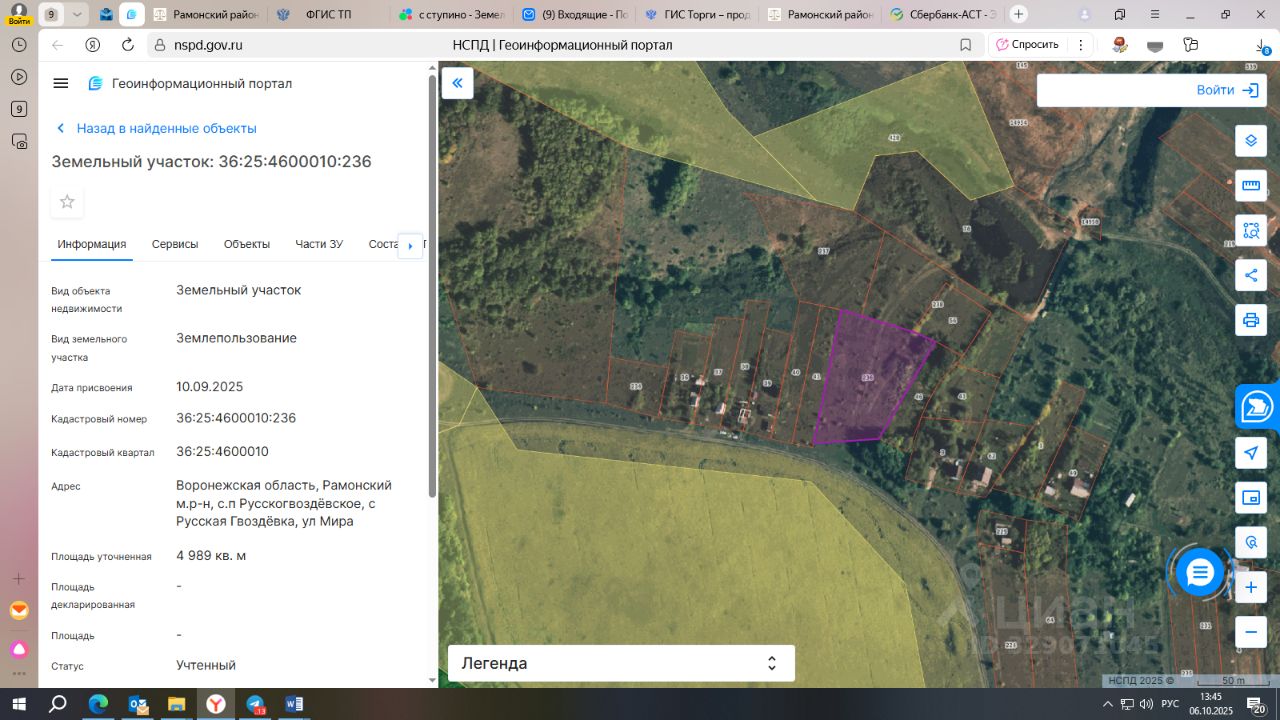Collapse the side panel with double chevron
The width and height of the screenshot is (1280, 720).
coord(457,83)
